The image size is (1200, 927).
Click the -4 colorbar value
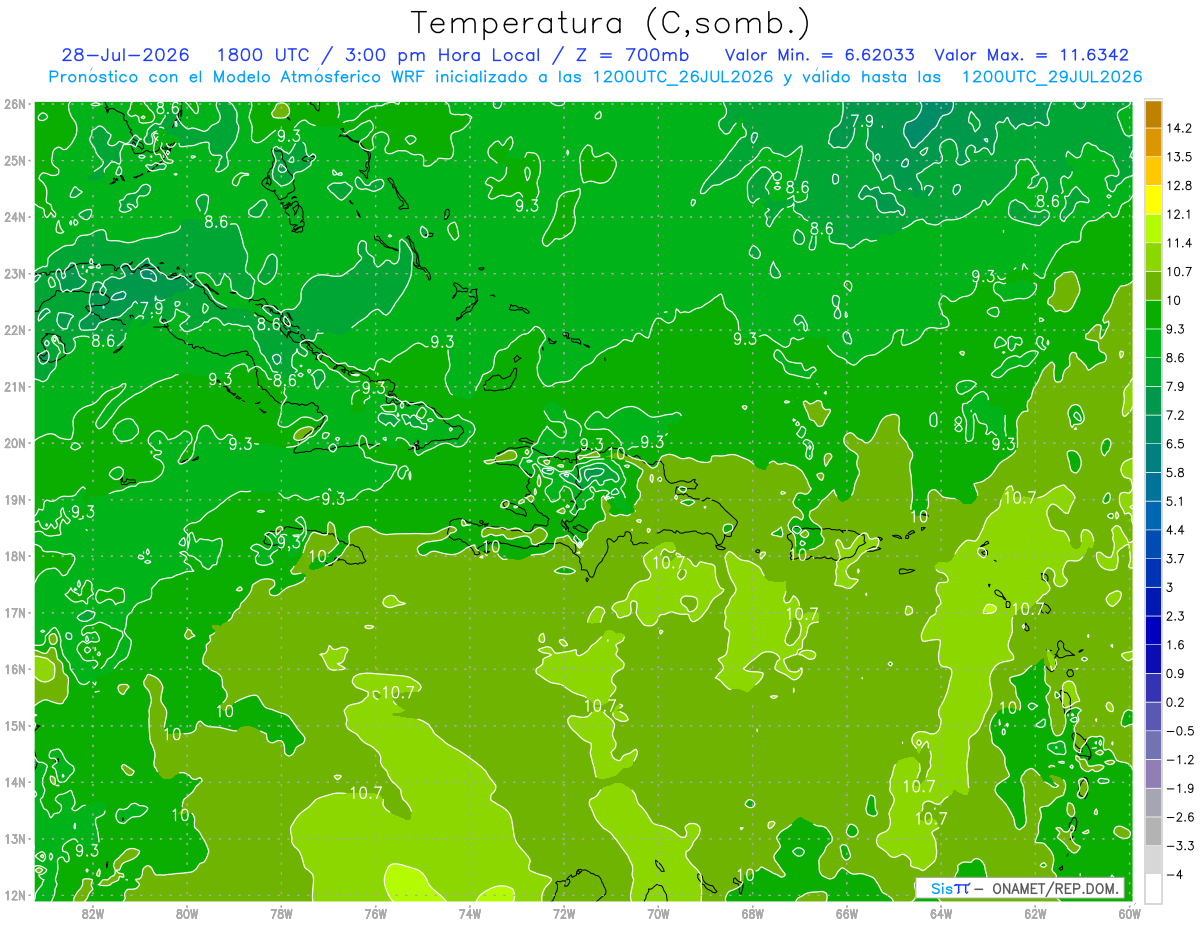point(1173,875)
